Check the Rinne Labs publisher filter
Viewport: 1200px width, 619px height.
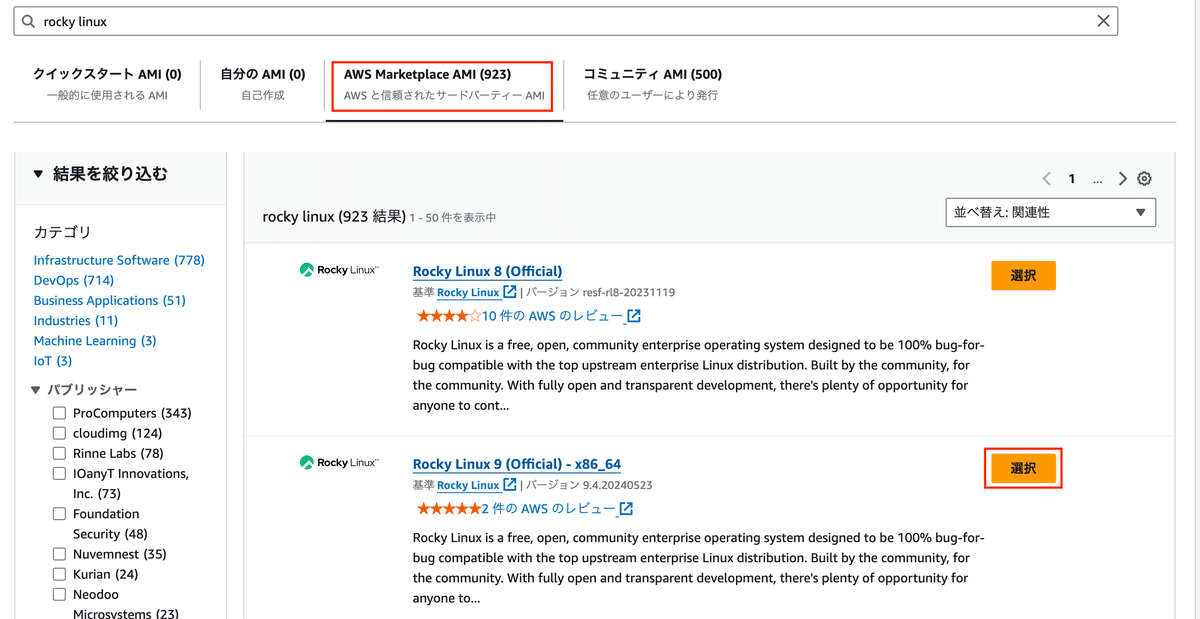pos(59,453)
